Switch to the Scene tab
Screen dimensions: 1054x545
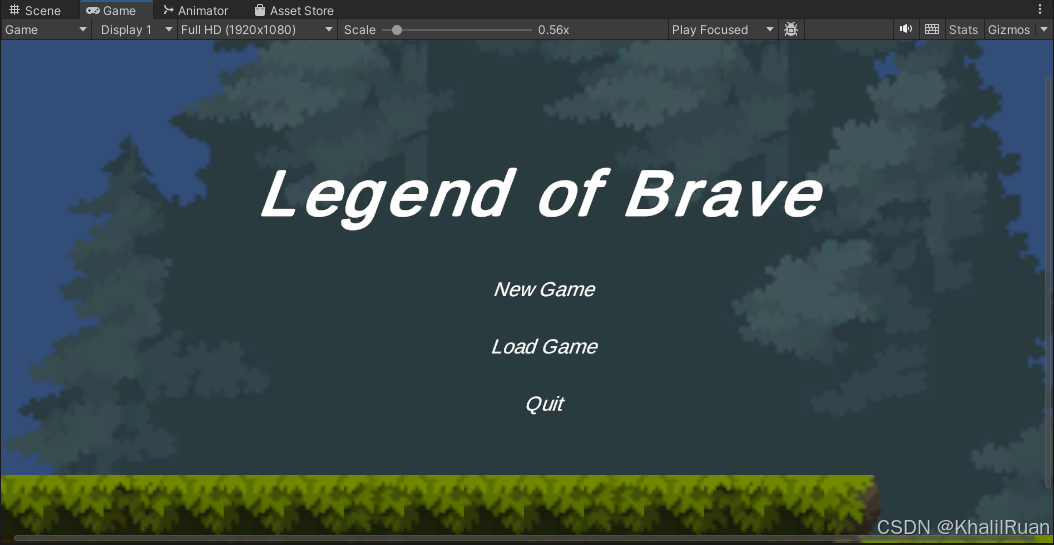click(x=35, y=10)
